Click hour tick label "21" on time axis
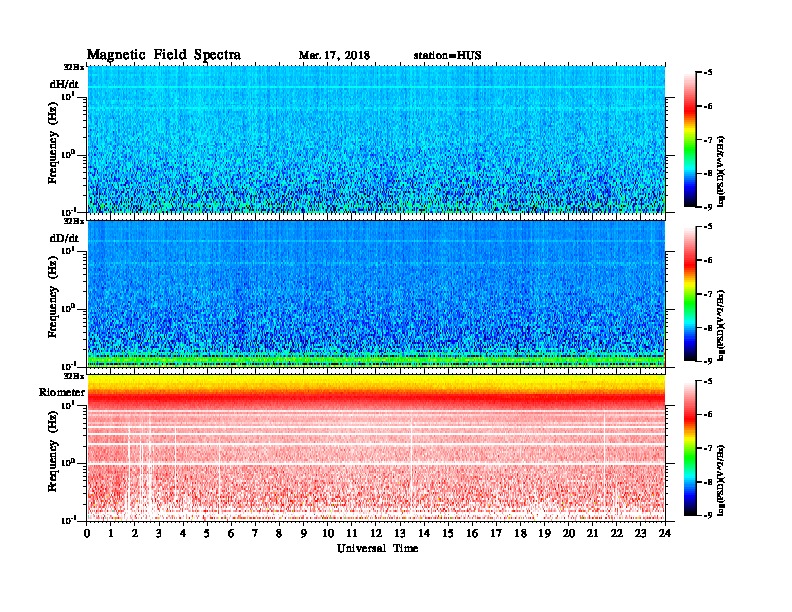This screenshot has width=792, height=612. tap(592, 533)
